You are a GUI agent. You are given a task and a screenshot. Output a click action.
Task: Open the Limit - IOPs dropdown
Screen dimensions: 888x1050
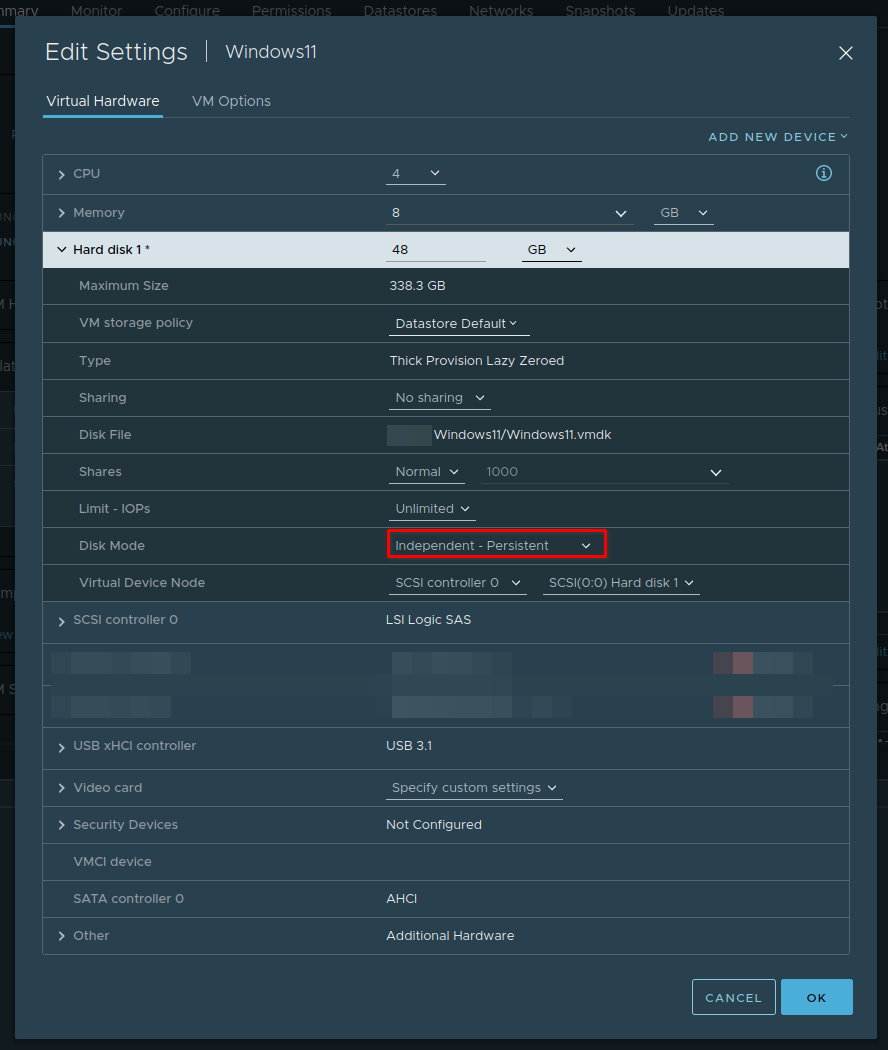(x=432, y=508)
